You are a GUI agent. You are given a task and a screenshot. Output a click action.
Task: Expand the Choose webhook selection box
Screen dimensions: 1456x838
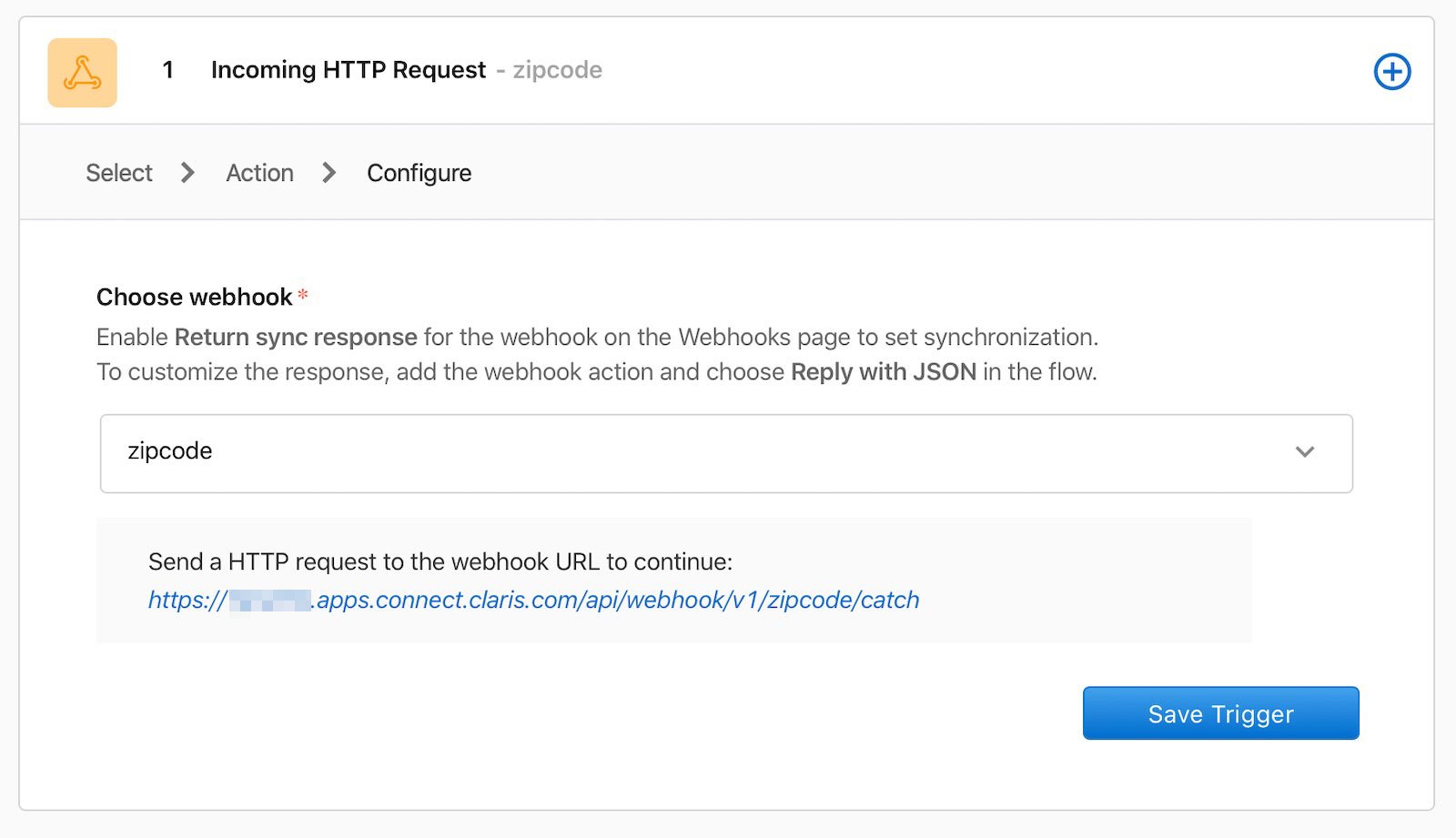coord(728,452)
